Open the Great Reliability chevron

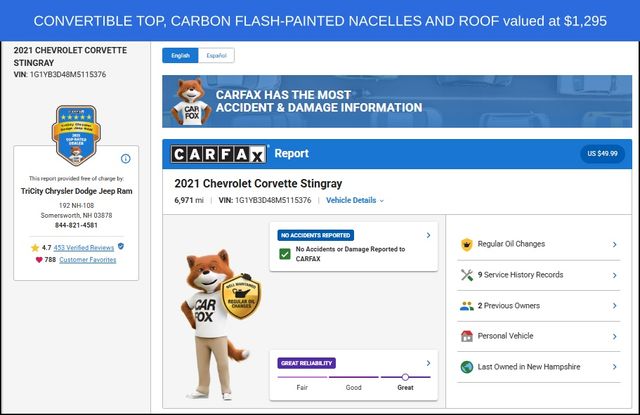coord(428,363)
